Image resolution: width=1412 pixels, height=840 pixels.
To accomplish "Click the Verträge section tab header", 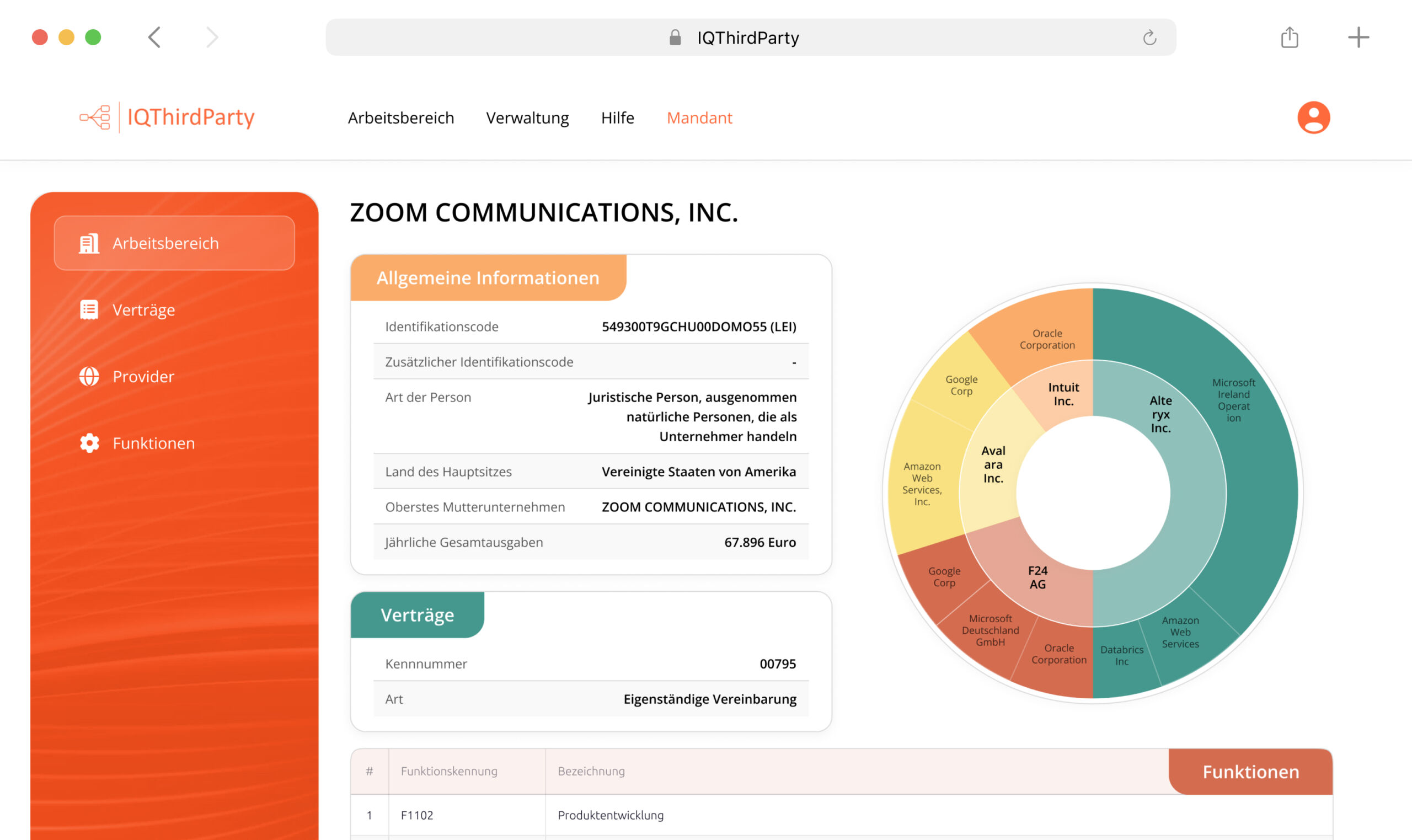I will (417, 615).
